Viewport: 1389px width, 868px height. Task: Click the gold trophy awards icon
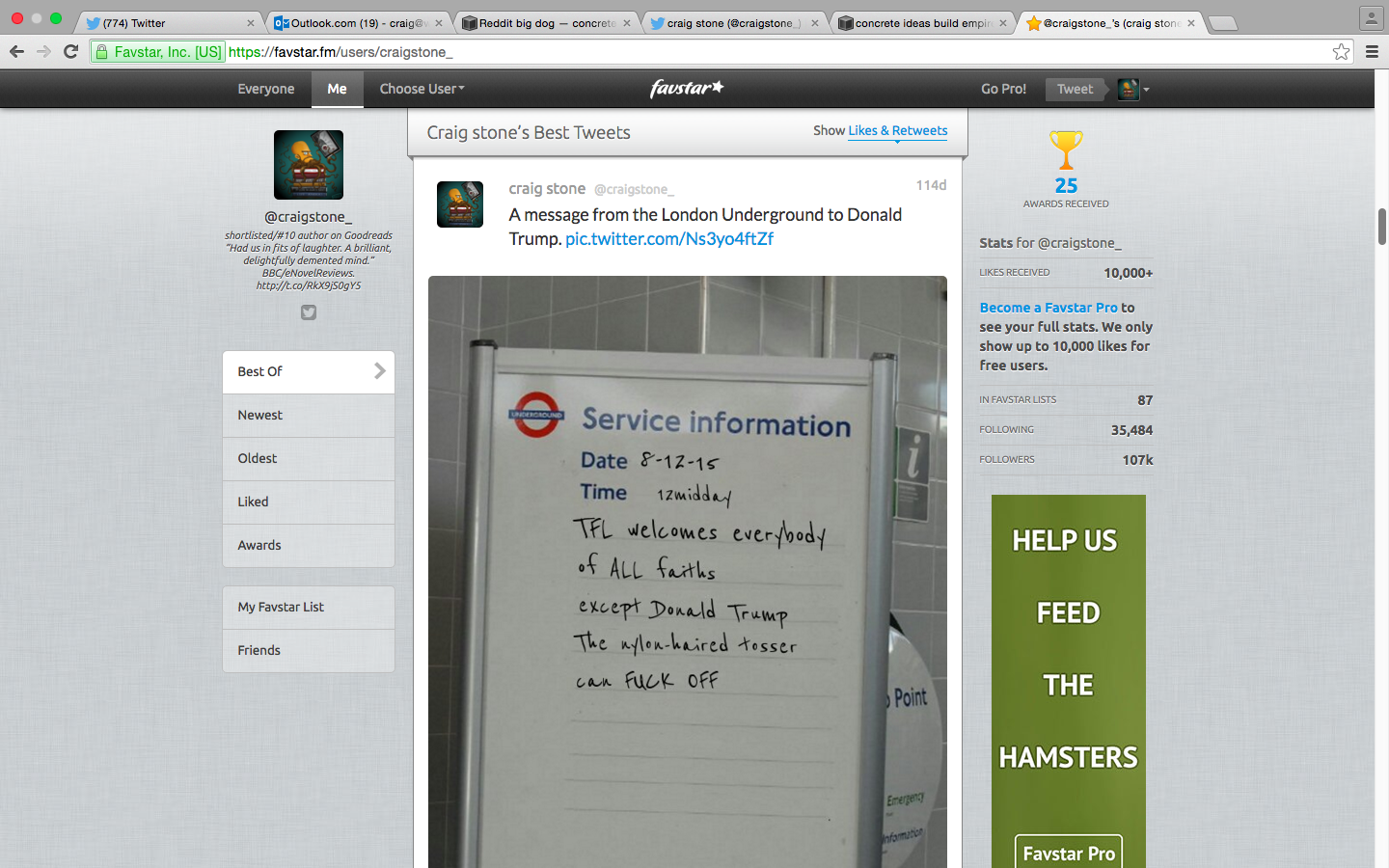(x=1066, y=150)
